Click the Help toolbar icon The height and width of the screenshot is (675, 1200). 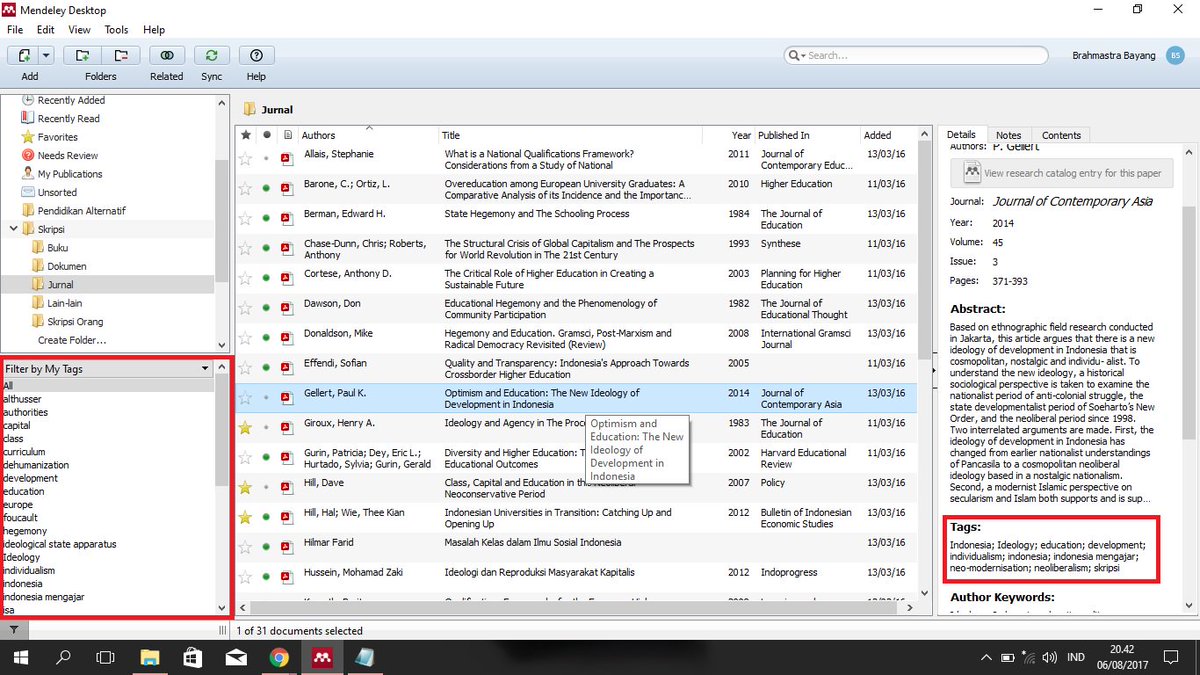tap(256, 56)
